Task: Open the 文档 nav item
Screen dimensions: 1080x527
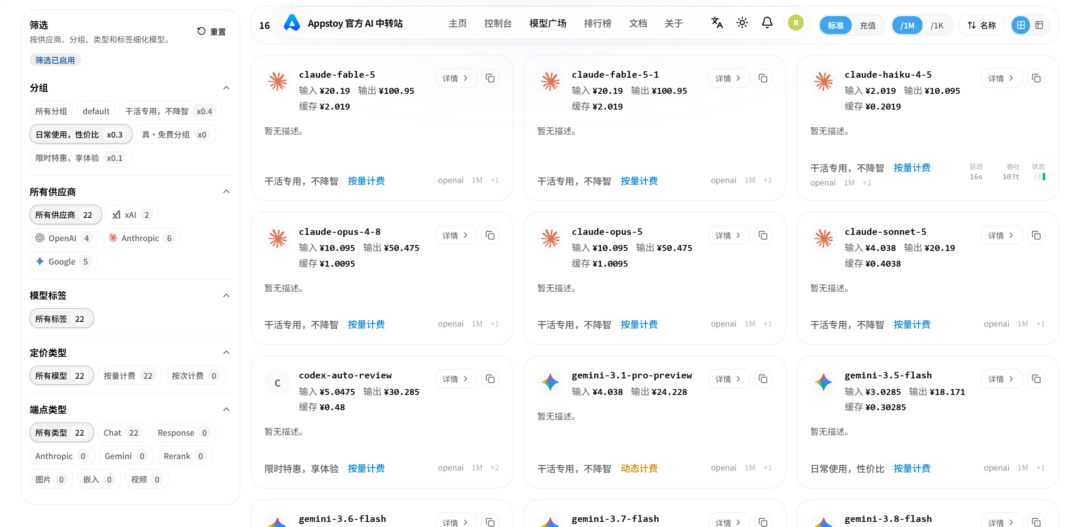Action: (x=638, y=23)
